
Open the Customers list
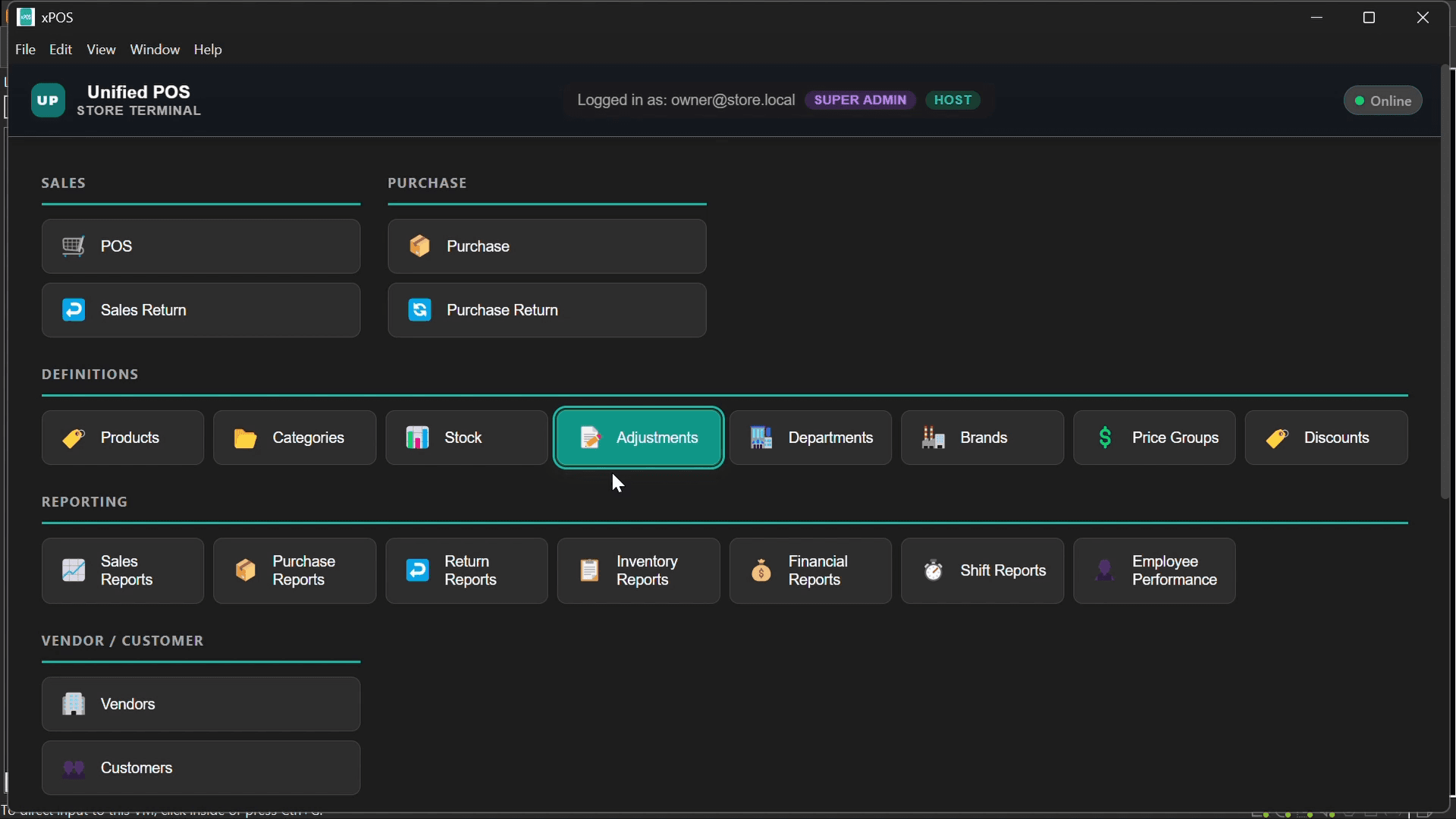201,768
